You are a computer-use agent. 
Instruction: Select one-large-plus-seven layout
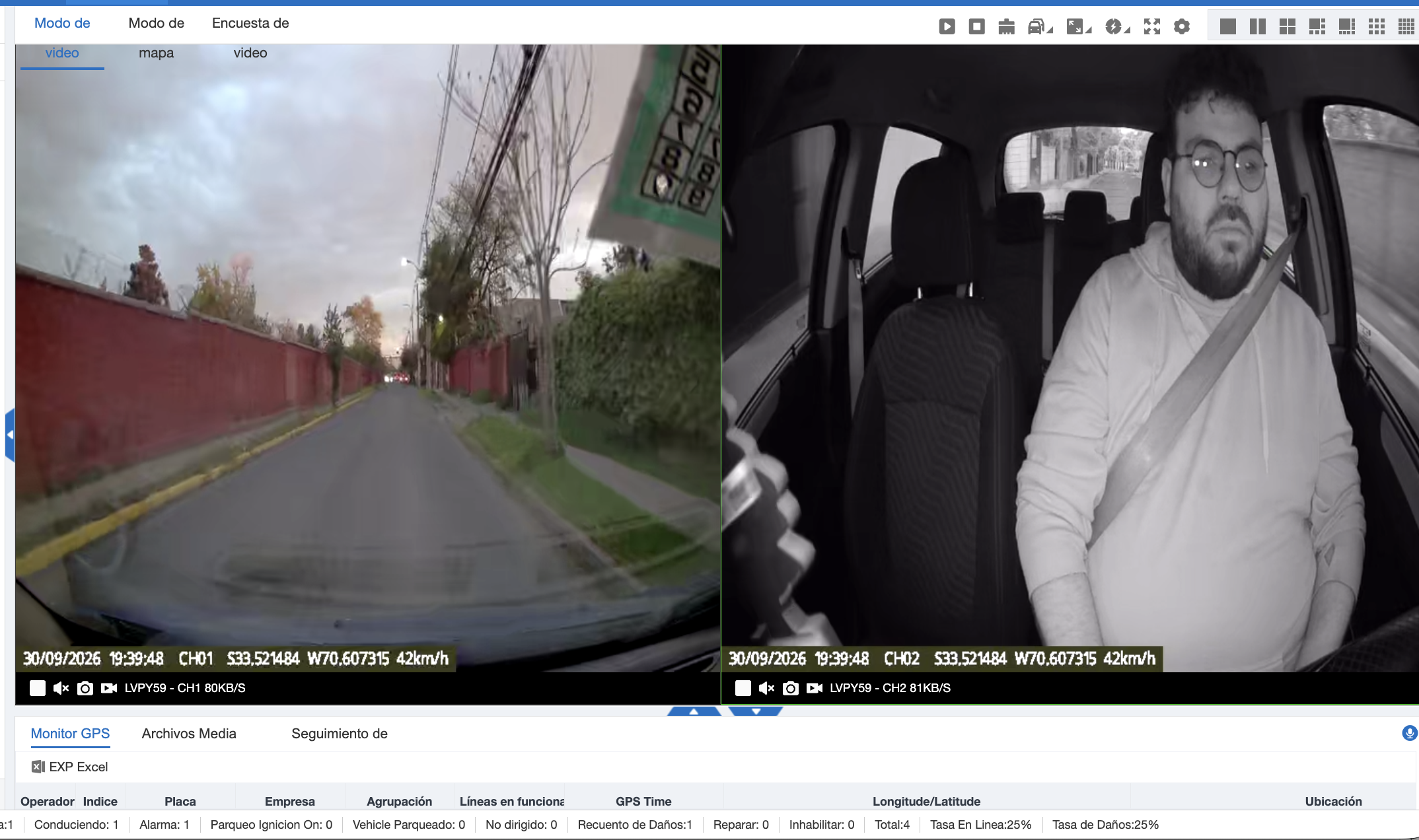pyautogui.click(x=1347, y=26)
